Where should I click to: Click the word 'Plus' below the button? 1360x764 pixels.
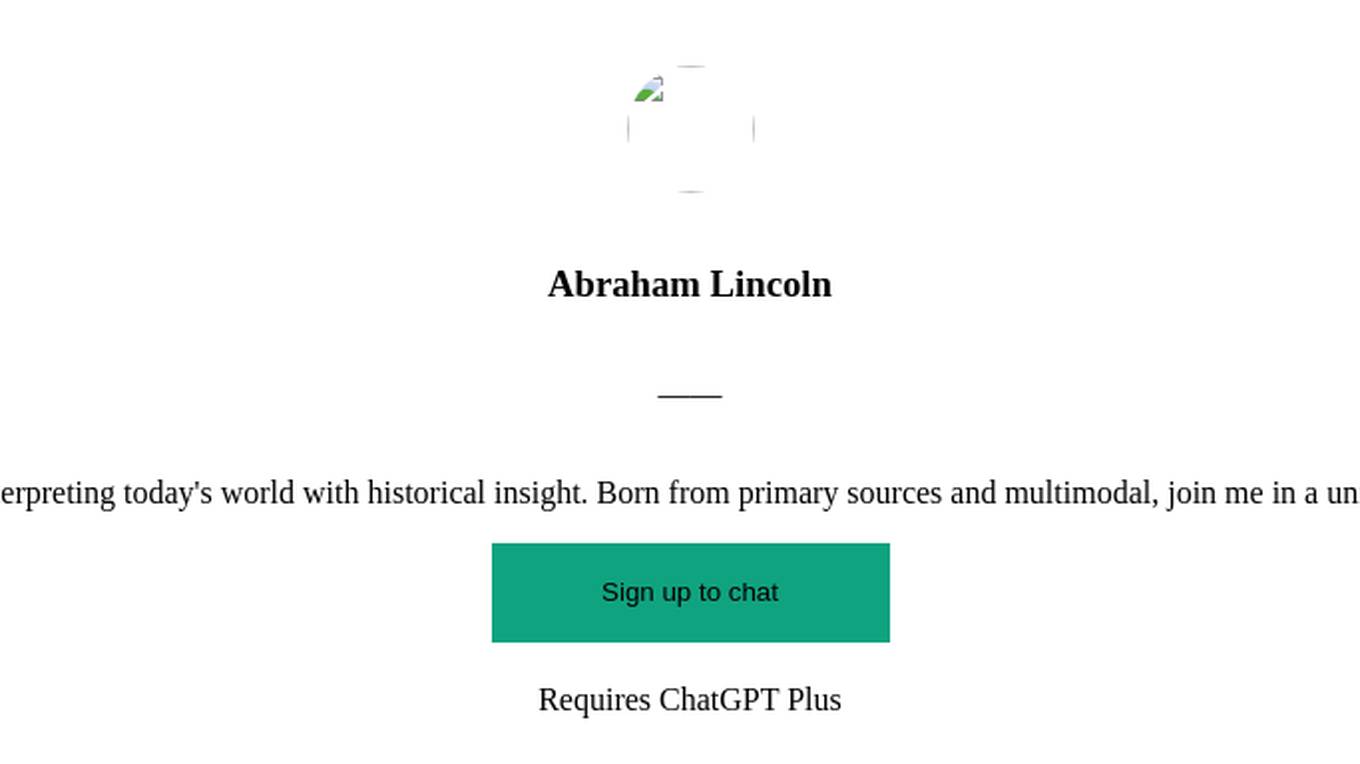pos(814,700)
